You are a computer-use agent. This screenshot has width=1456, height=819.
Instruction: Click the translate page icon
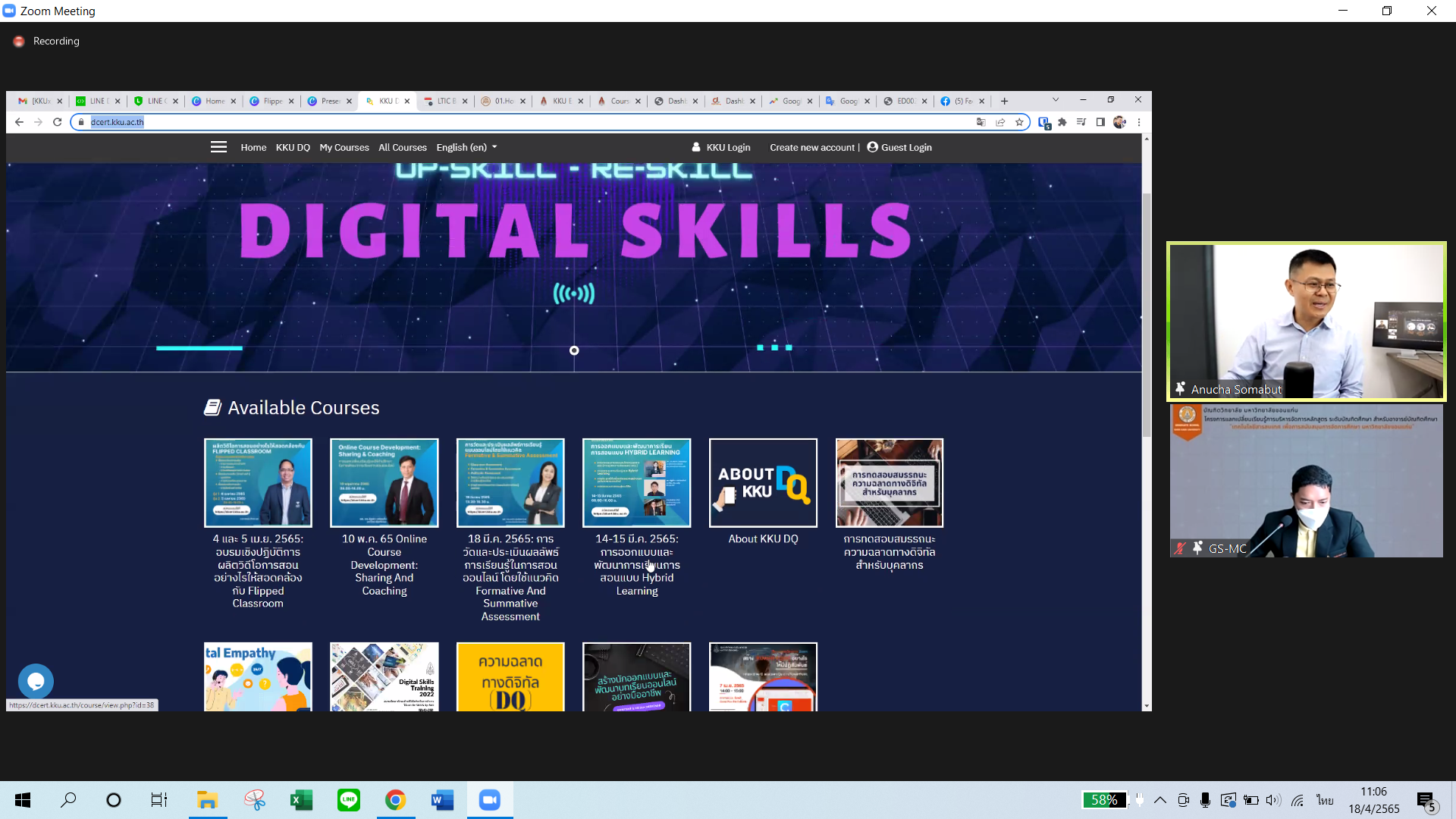click(981, 122)
